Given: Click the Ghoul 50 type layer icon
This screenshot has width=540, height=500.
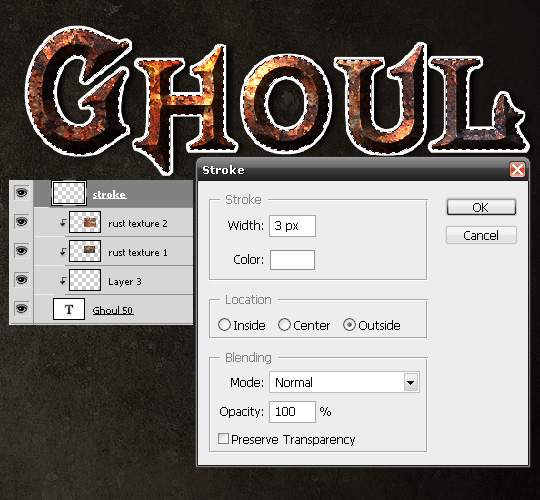Looking at the screenshot, I should 69,309.
